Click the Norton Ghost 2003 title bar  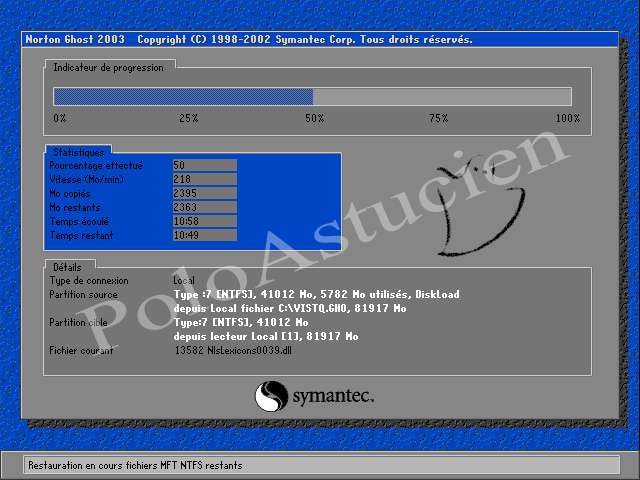click(x=320, y=40)
